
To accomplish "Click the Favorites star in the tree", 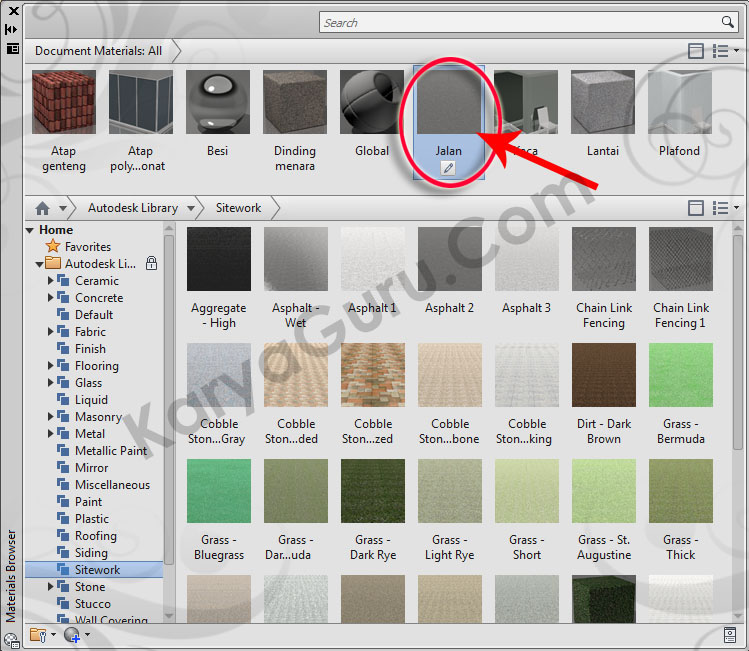I will pos(53,247).
